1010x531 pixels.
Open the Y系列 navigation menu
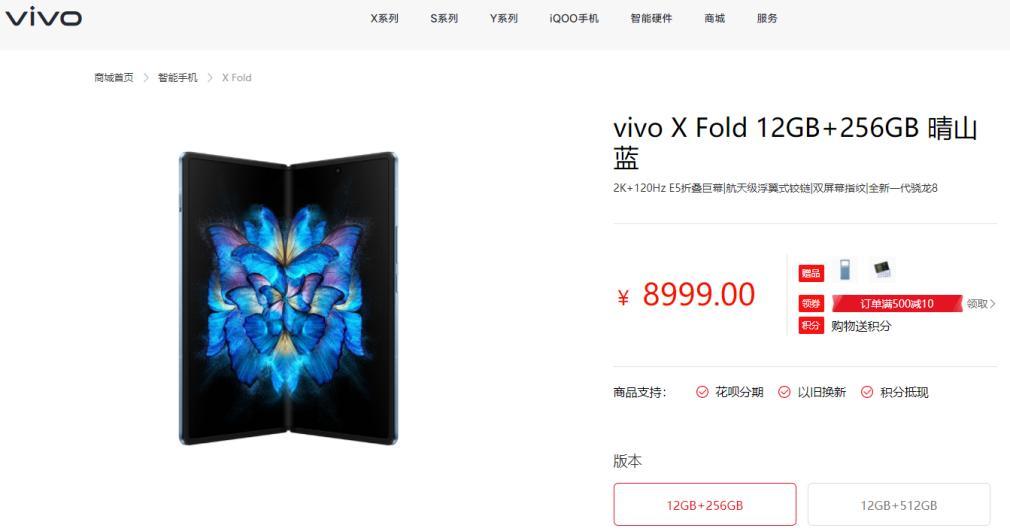coord(504,19)
